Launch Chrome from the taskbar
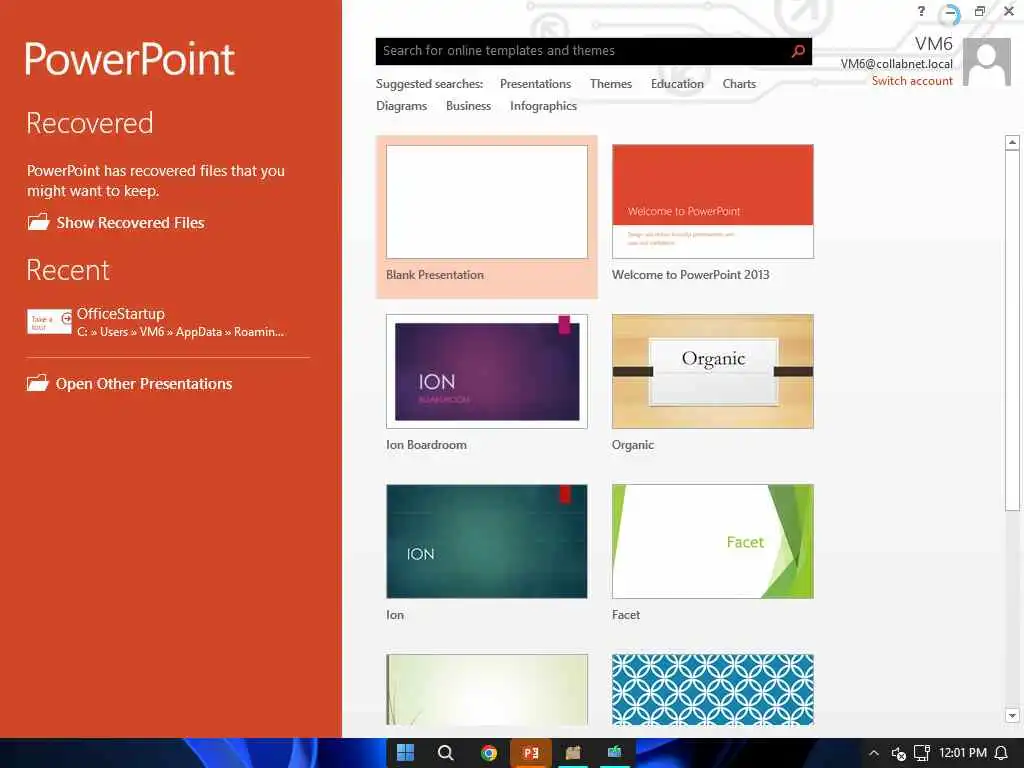 click(488, 752)
